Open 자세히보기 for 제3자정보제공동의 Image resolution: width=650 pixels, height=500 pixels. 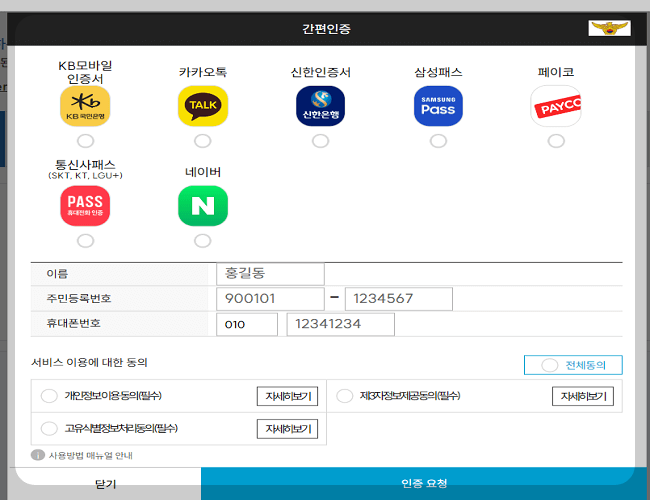pyautogui.click(x=583, y=396)
